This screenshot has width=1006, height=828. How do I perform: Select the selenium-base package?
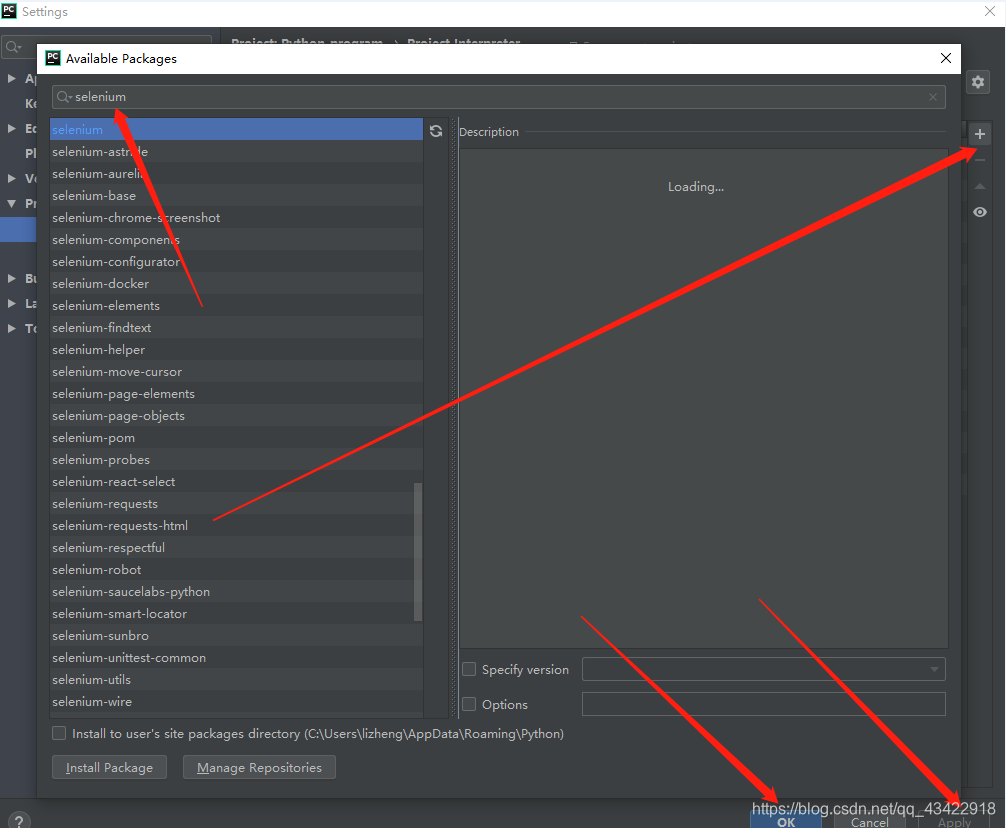pos(236,196)
